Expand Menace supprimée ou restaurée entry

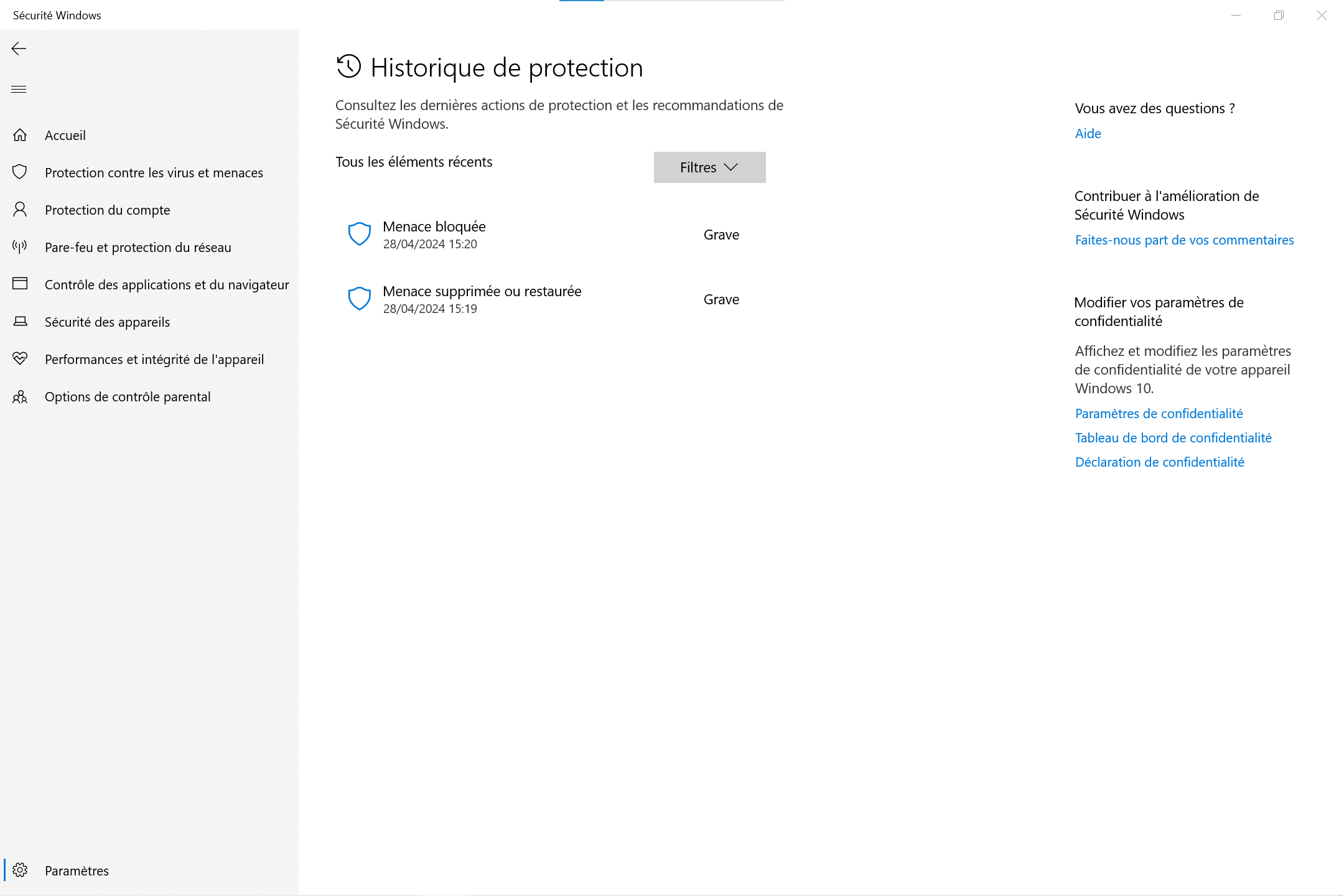482,299
